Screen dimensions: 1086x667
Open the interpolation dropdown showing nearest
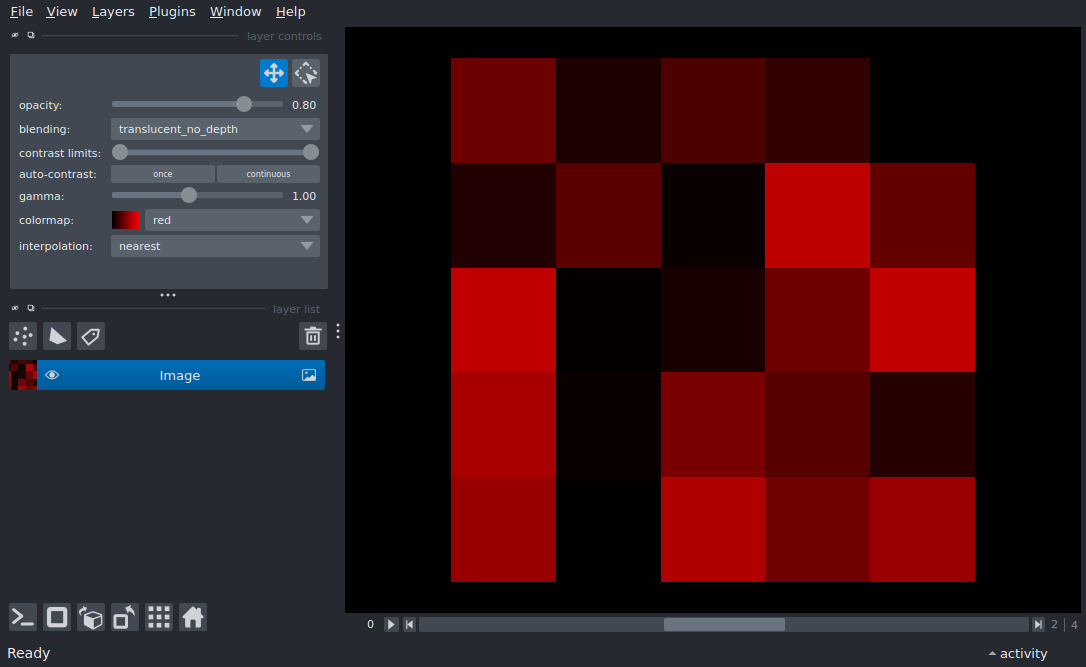pos(215,246)
